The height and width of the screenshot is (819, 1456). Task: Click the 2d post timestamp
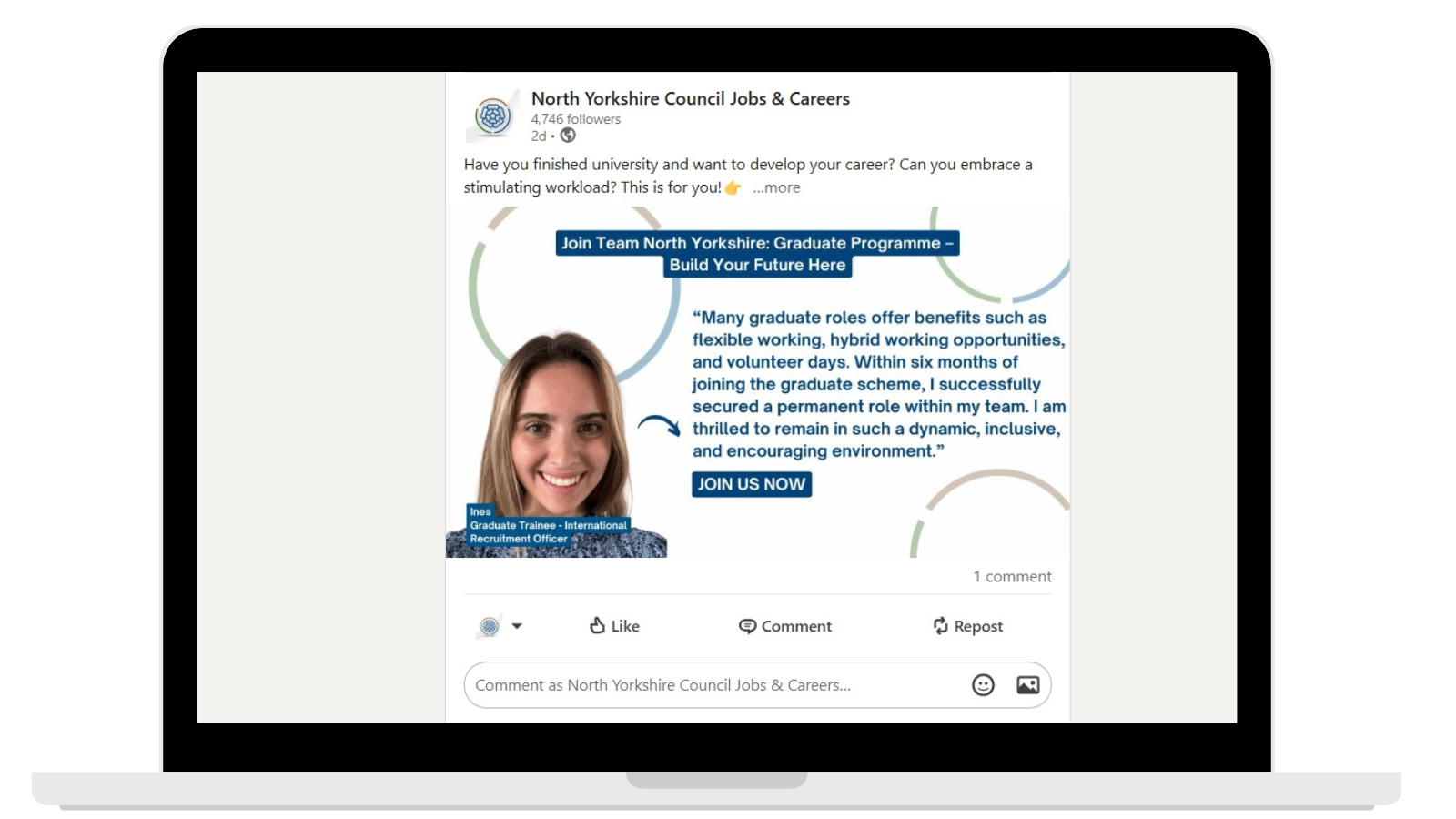pyautogui.click(x=539, y=136)
